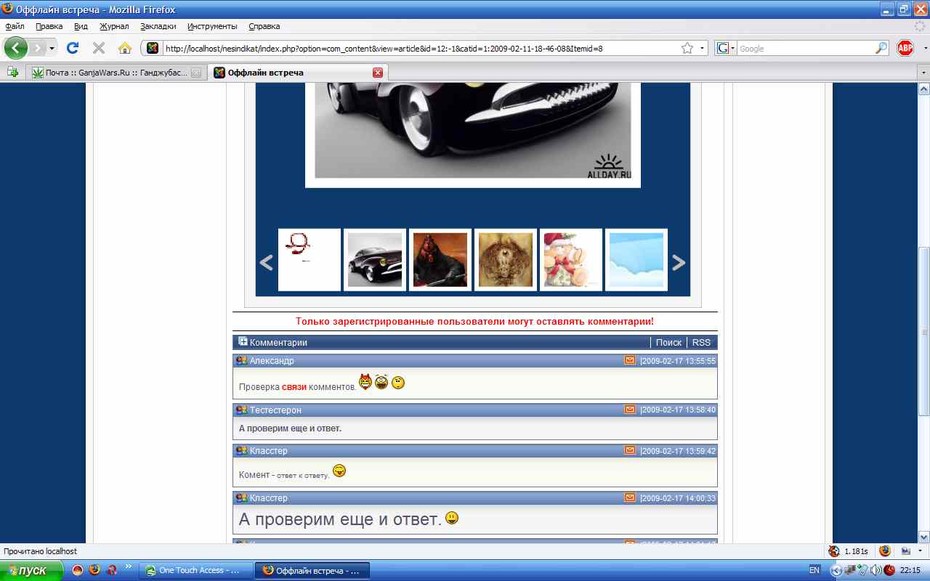This screenshot has width=930, height=581.
Task: Open the Правка menu
Action: pos(49,26)
